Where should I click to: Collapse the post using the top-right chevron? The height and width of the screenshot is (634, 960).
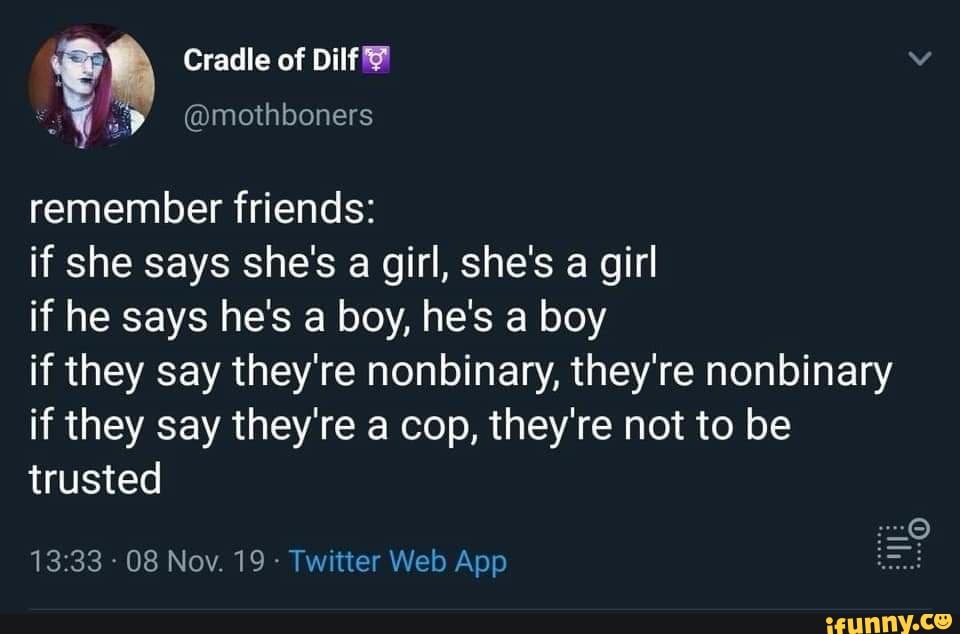click(x=922, y=58)
